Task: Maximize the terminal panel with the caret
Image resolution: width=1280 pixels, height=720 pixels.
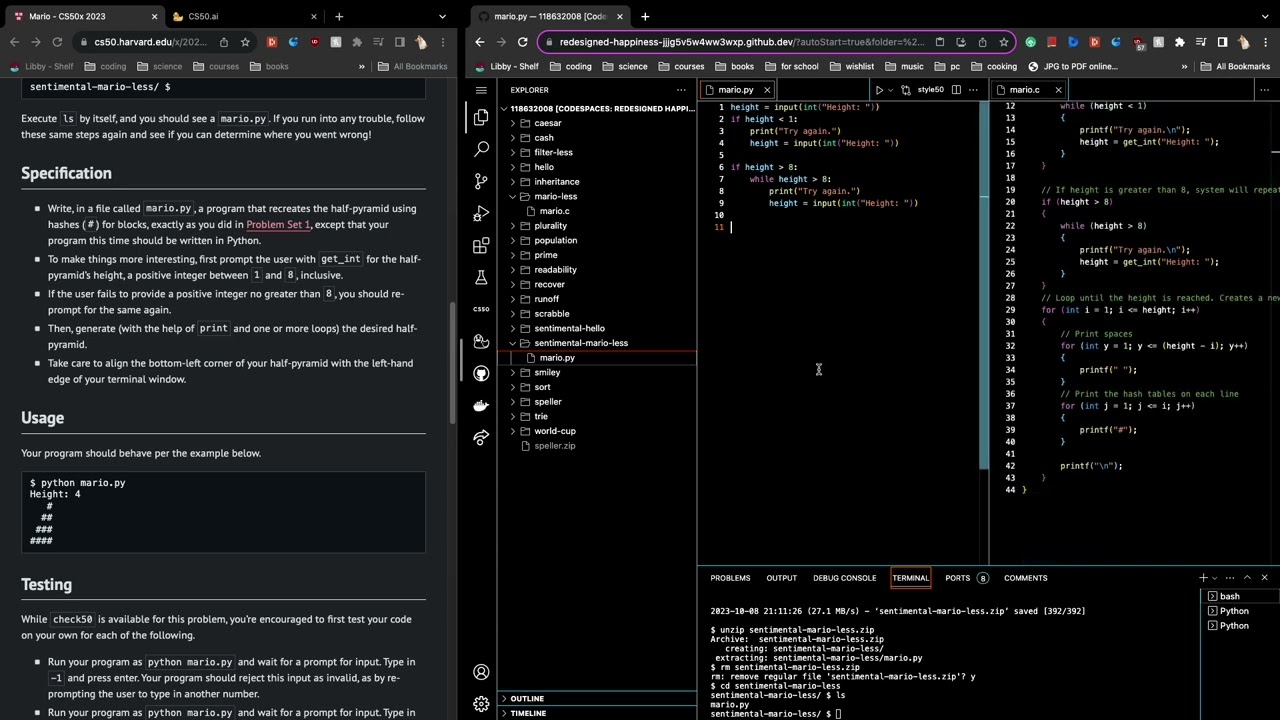Action: [1246, 578]
